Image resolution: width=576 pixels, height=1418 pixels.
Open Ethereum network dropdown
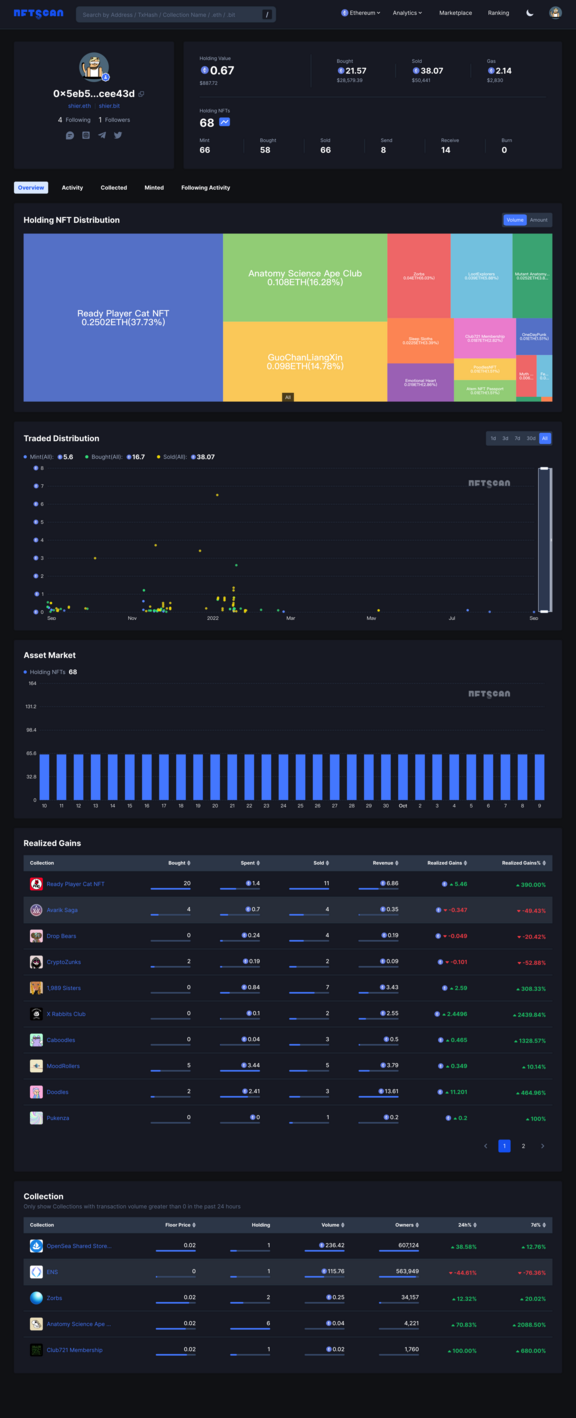pos(361,13)
